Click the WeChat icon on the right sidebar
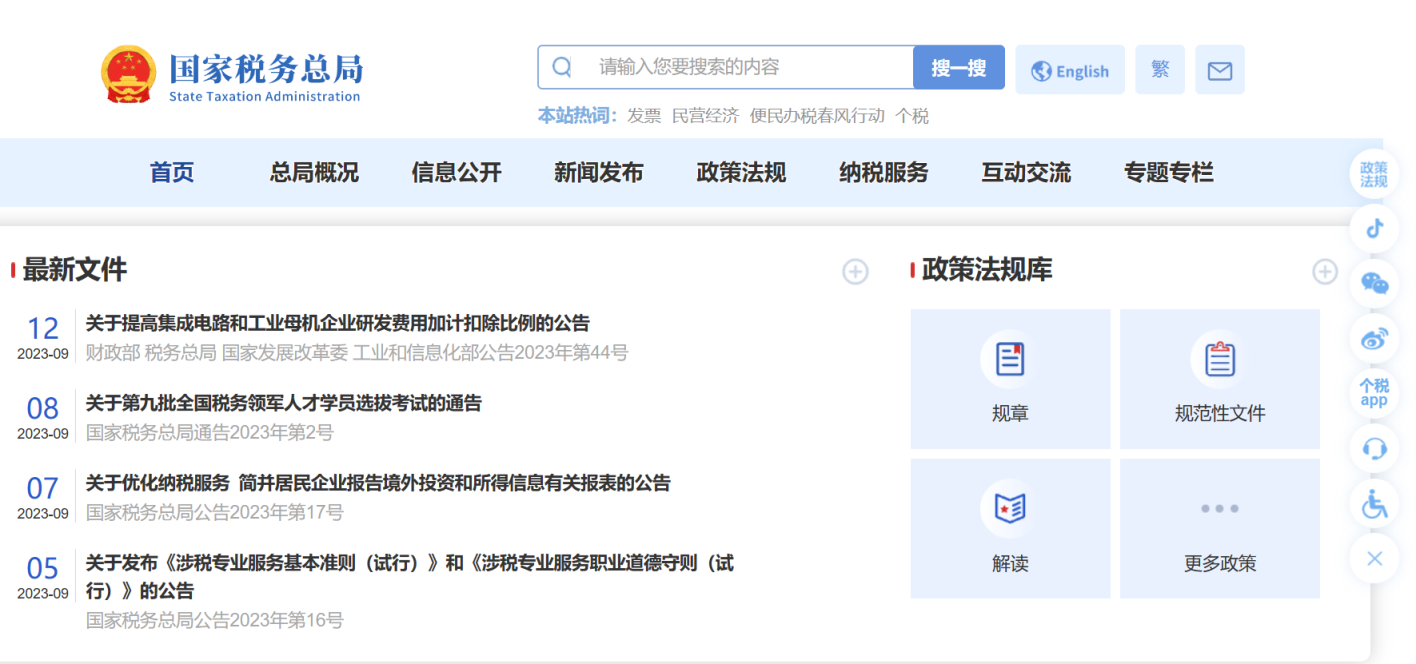 pyautogui.click(x=1373, y=283)
